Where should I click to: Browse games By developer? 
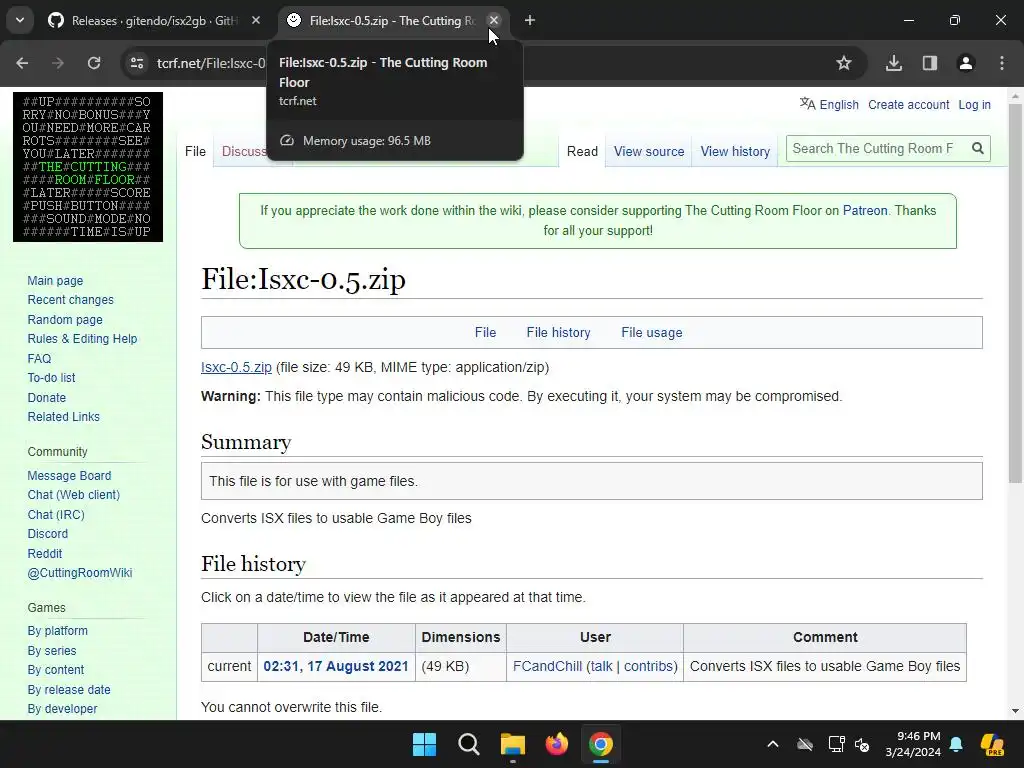[x=62, y=709]
